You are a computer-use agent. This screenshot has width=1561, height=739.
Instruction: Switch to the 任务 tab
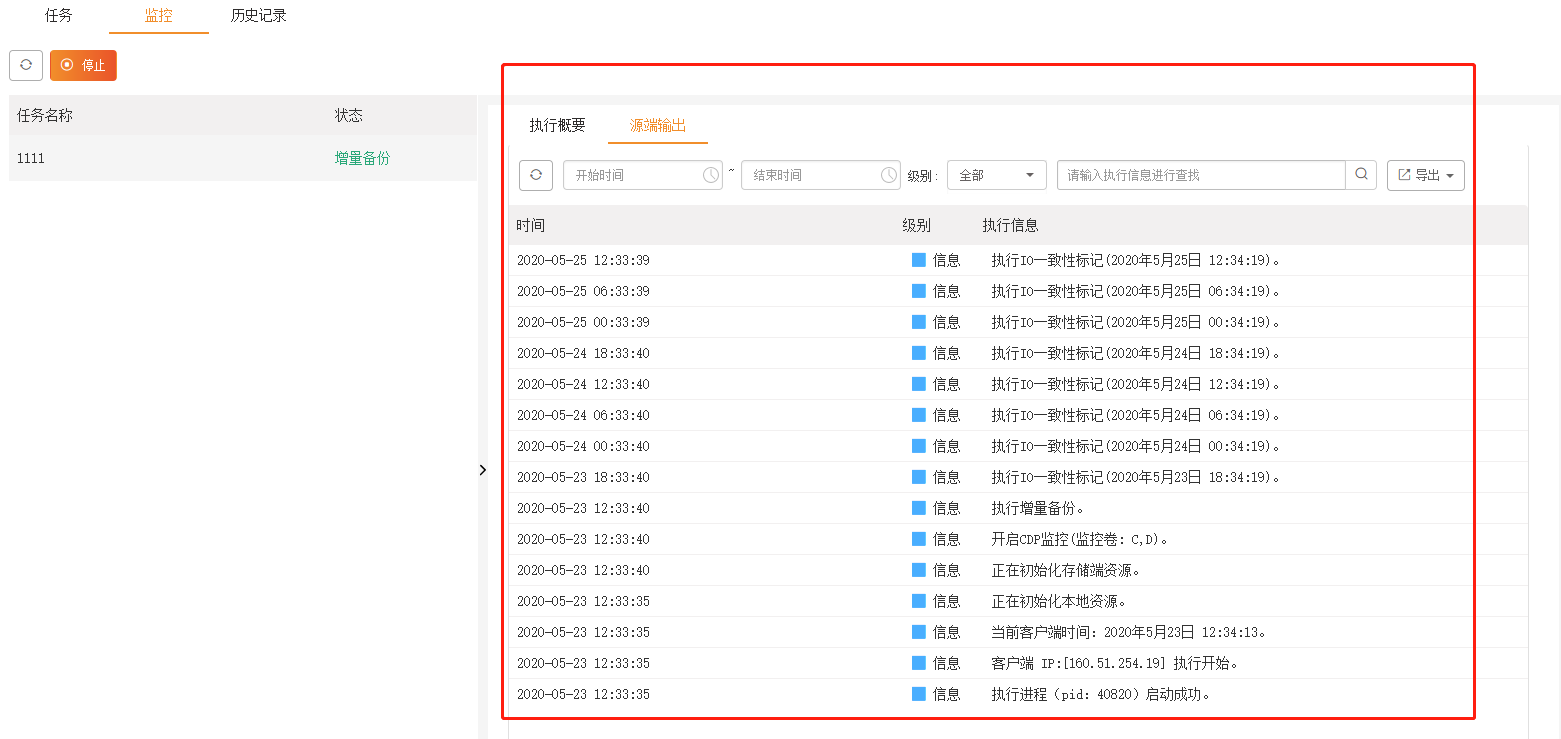[x=59, y=16]
